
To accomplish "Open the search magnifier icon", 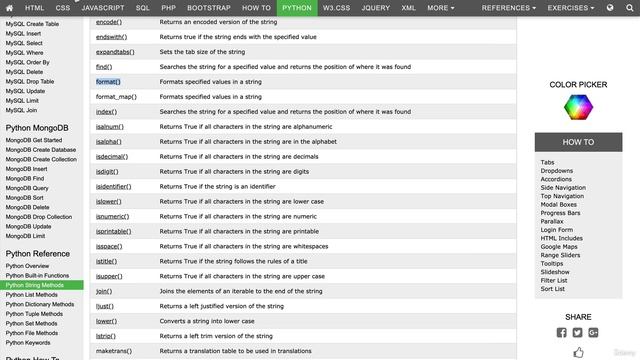I will [630, 8].
